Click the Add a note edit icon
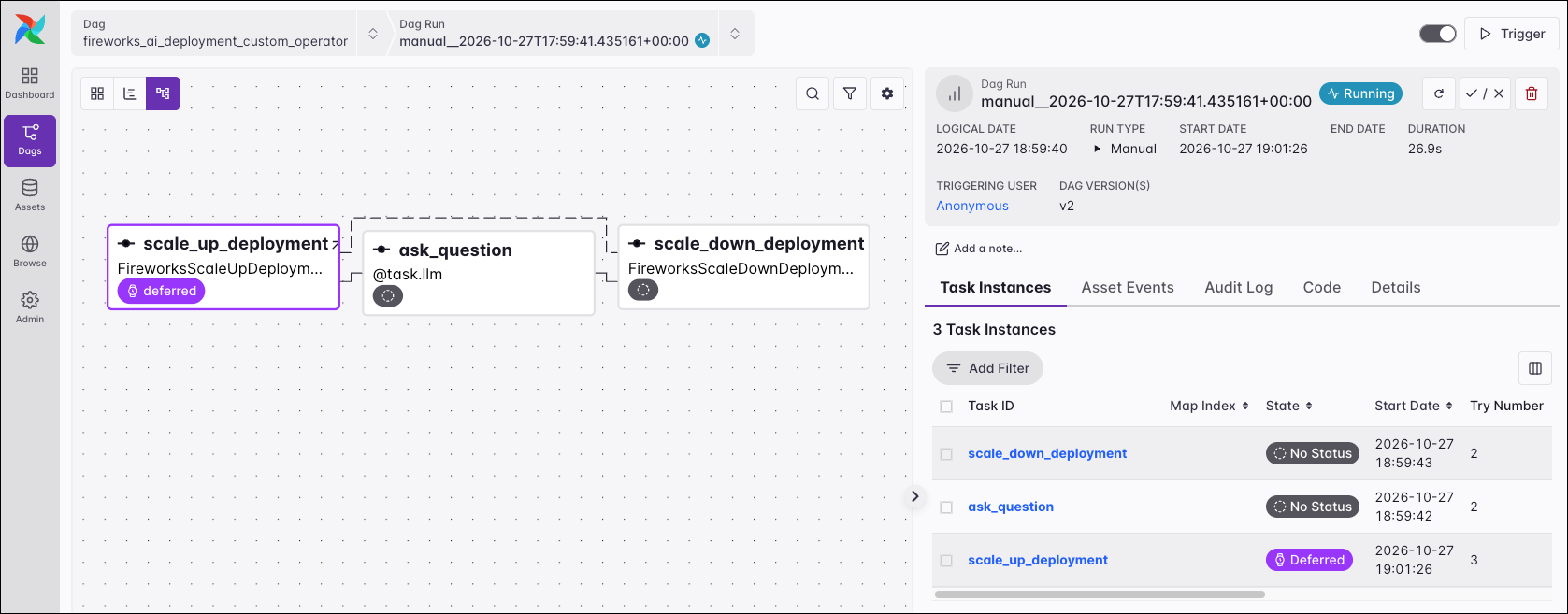Screen dimensions: 1568x614 pyautogui.click(x=942, y=249)
